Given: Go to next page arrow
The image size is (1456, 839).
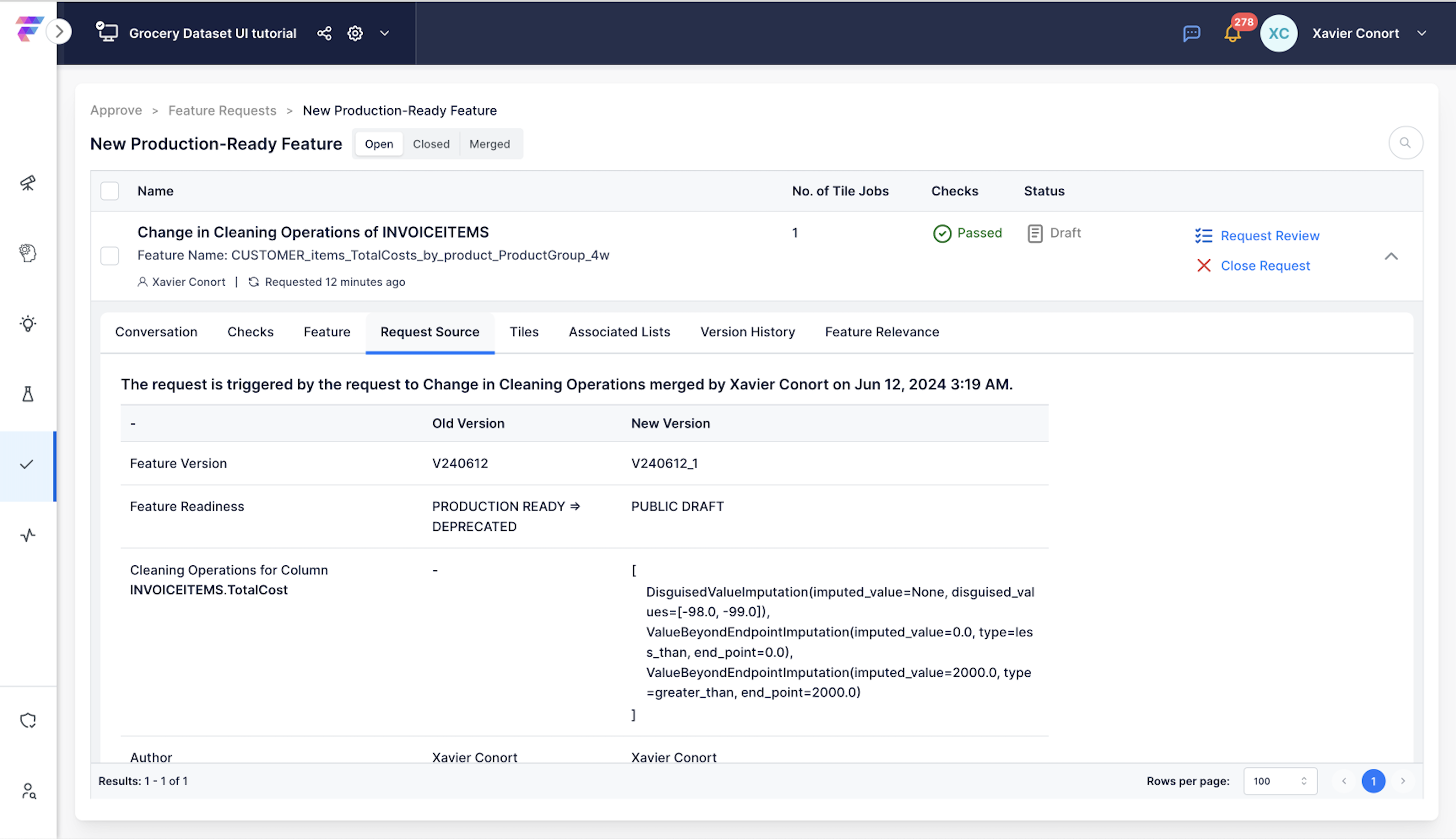Looking at the screenshot, I should tap(1403, 781).
